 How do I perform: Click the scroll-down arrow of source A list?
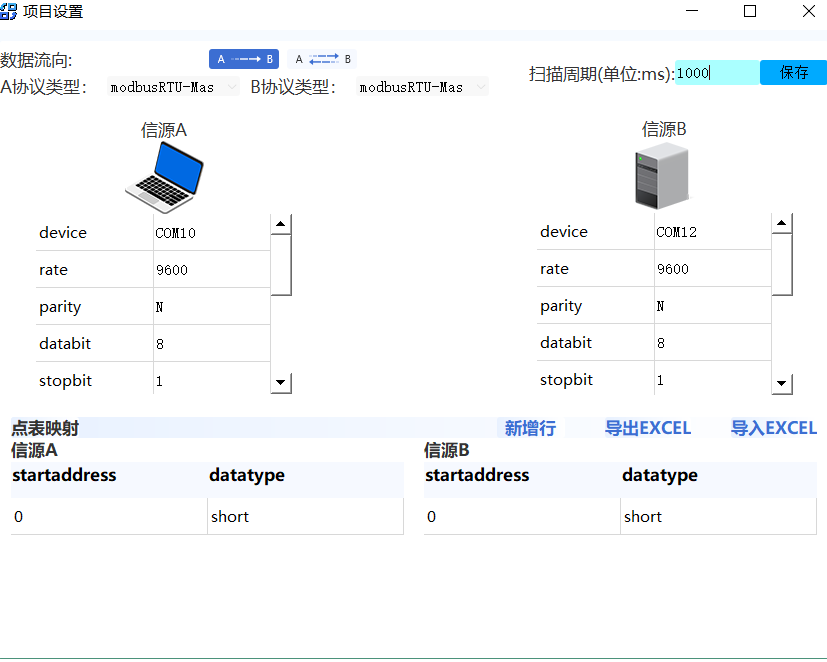pyautogui.click(x=281, y=382)
